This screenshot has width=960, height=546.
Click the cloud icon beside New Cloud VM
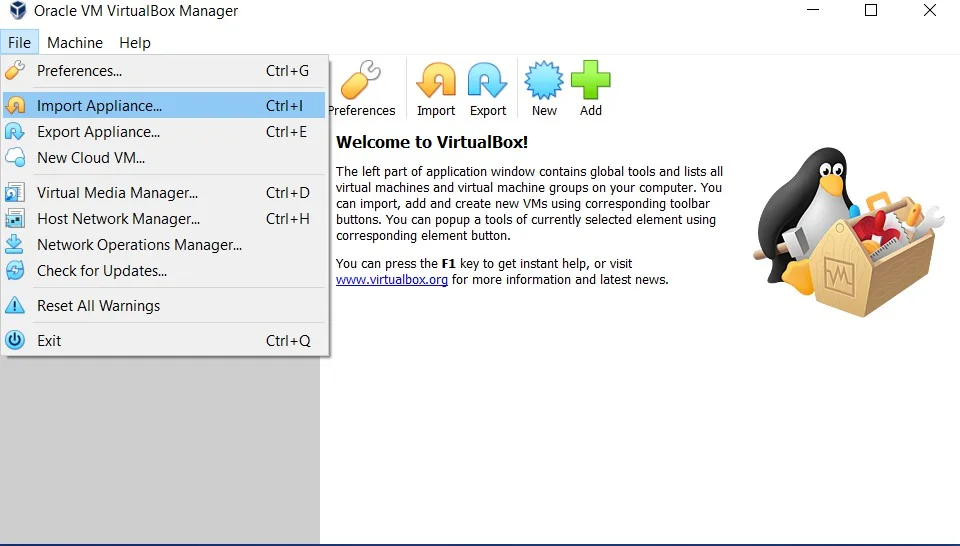tap(15, 157)
